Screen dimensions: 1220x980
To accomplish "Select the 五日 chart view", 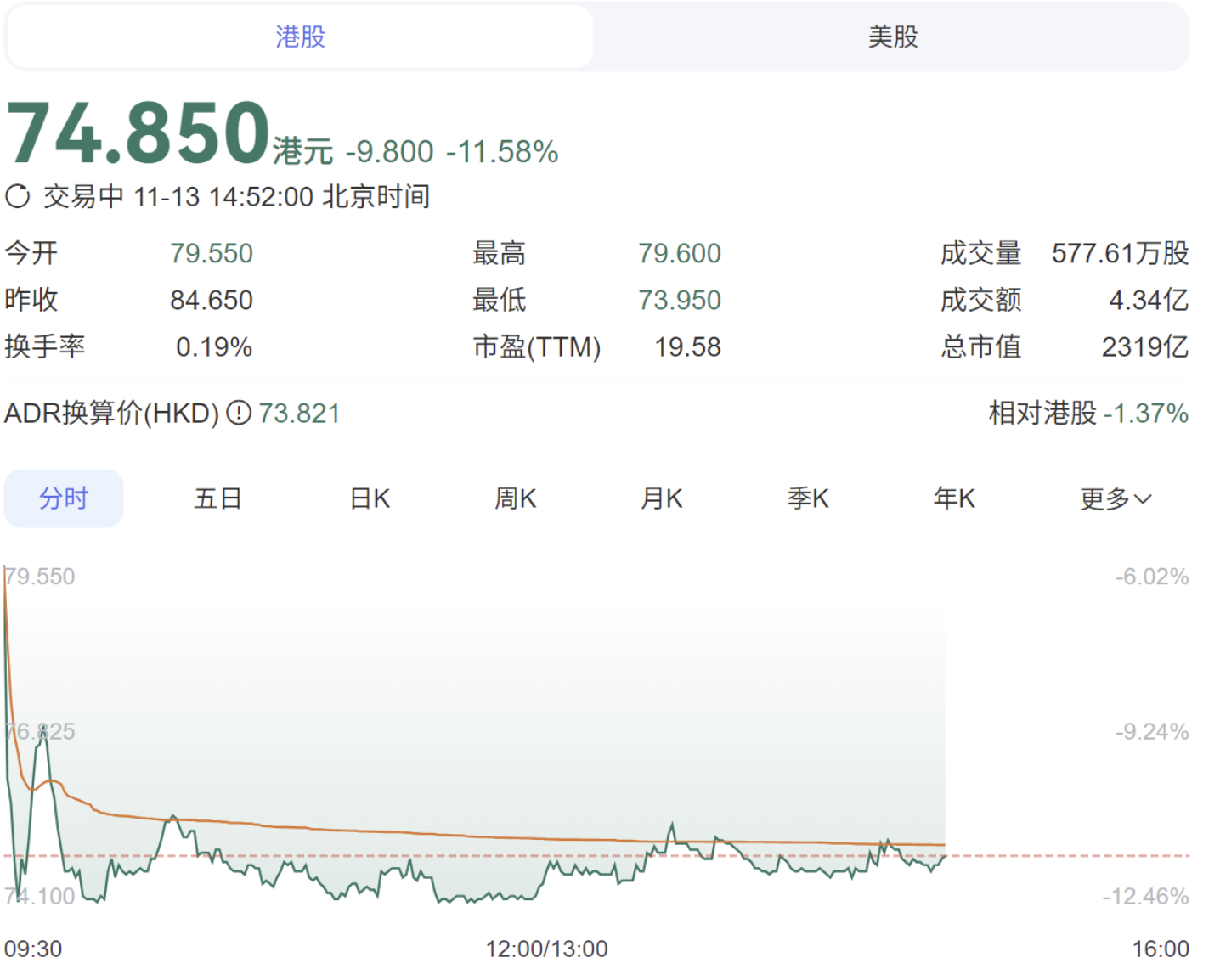I will [218, 498].
